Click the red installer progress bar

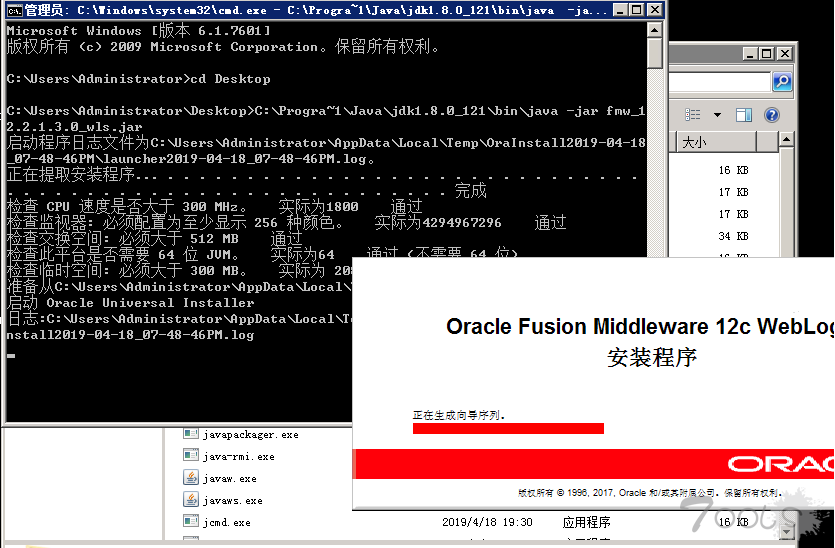pos(508,429)
